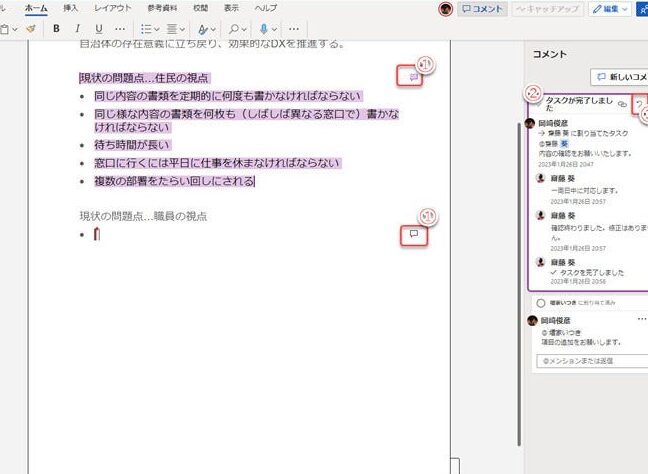Apply italic formatting
This screenshot has width=648, height=474.
coord(76,28)
